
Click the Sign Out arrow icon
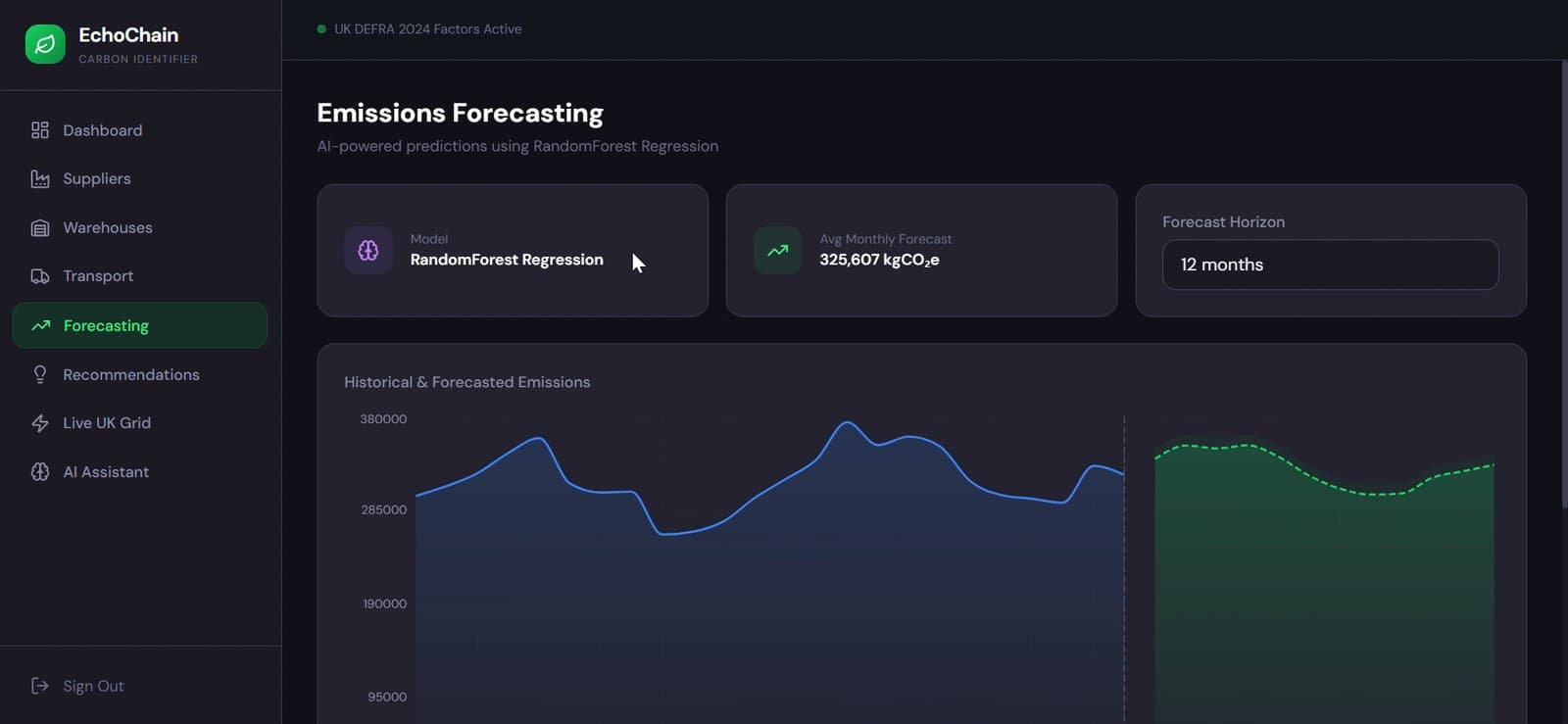coord(40,686)
